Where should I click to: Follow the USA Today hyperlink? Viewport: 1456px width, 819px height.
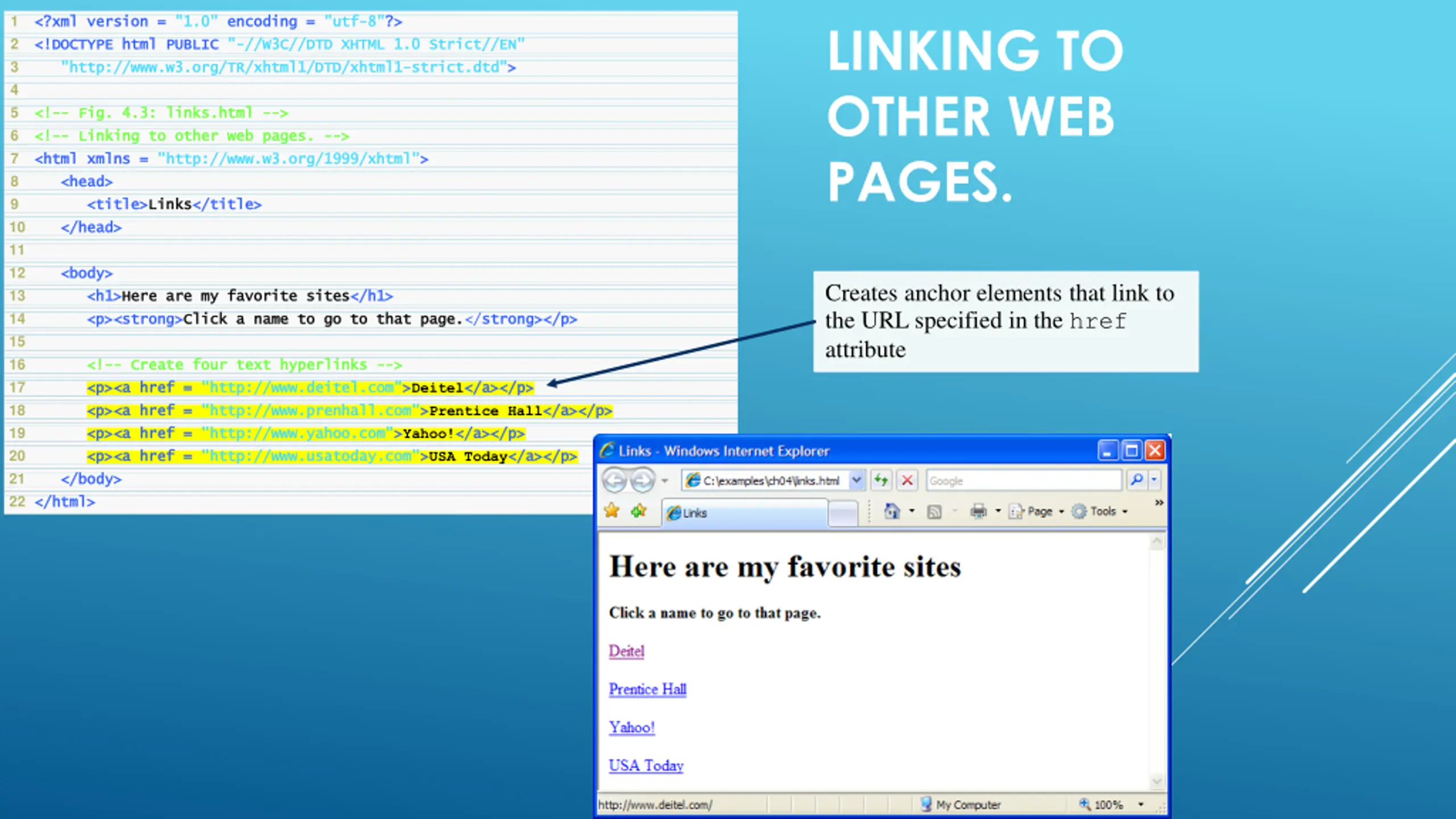[646, 766]
